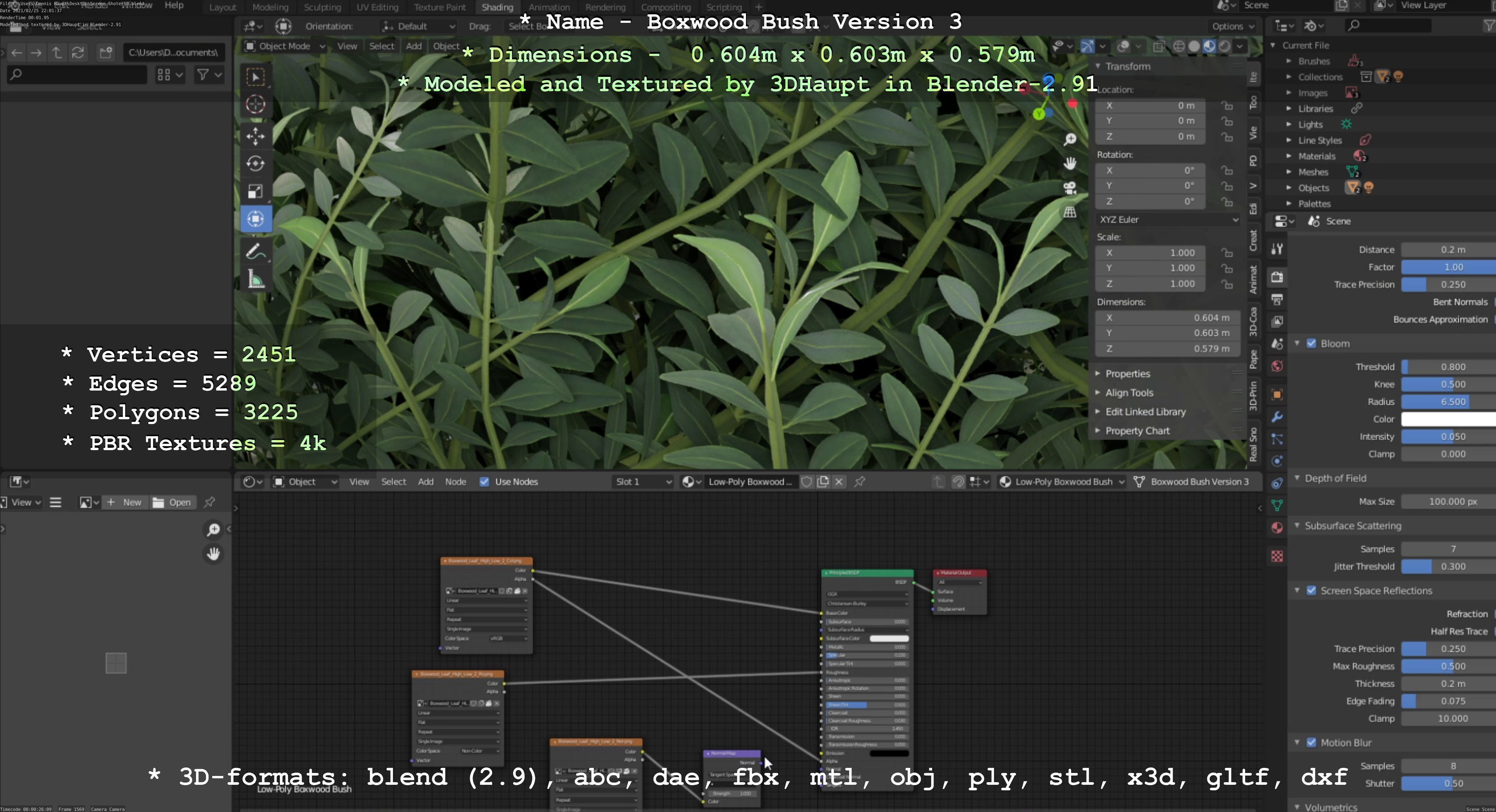Open the Texture Paint workspace tab
Viewport: 1496px width, 812px height.
coord(440,7)
